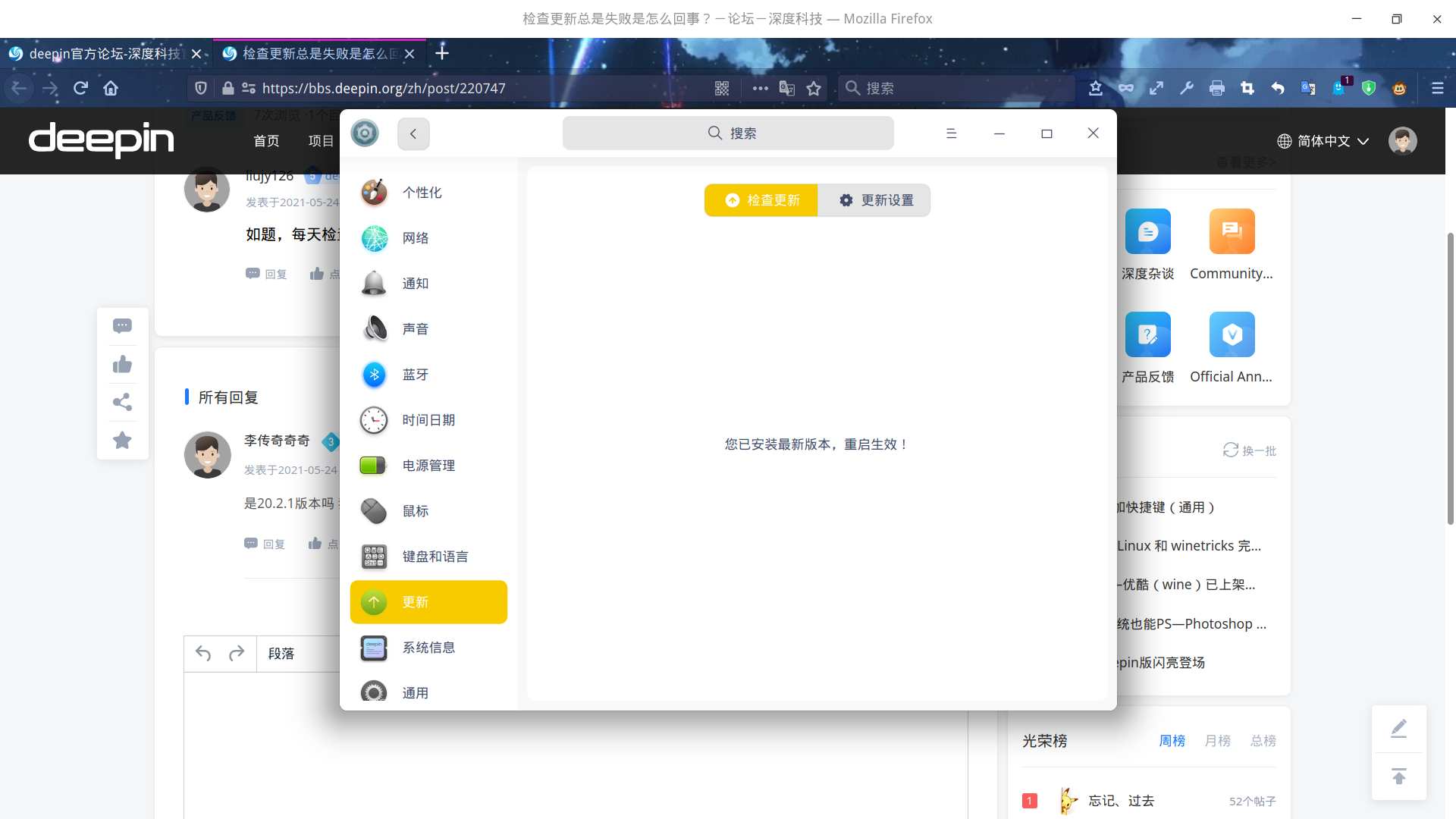The image size is (1456, 819).
Task: Bookmark this page with star icon
Action: pyautogui.click(x=814, y=89)
